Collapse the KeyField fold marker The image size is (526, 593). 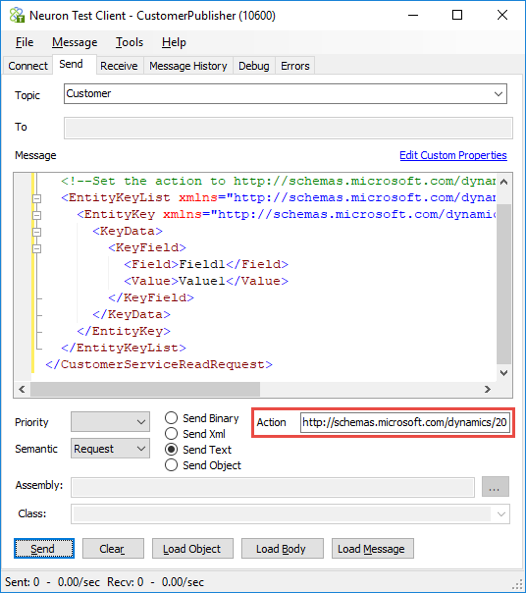(37, 248)
